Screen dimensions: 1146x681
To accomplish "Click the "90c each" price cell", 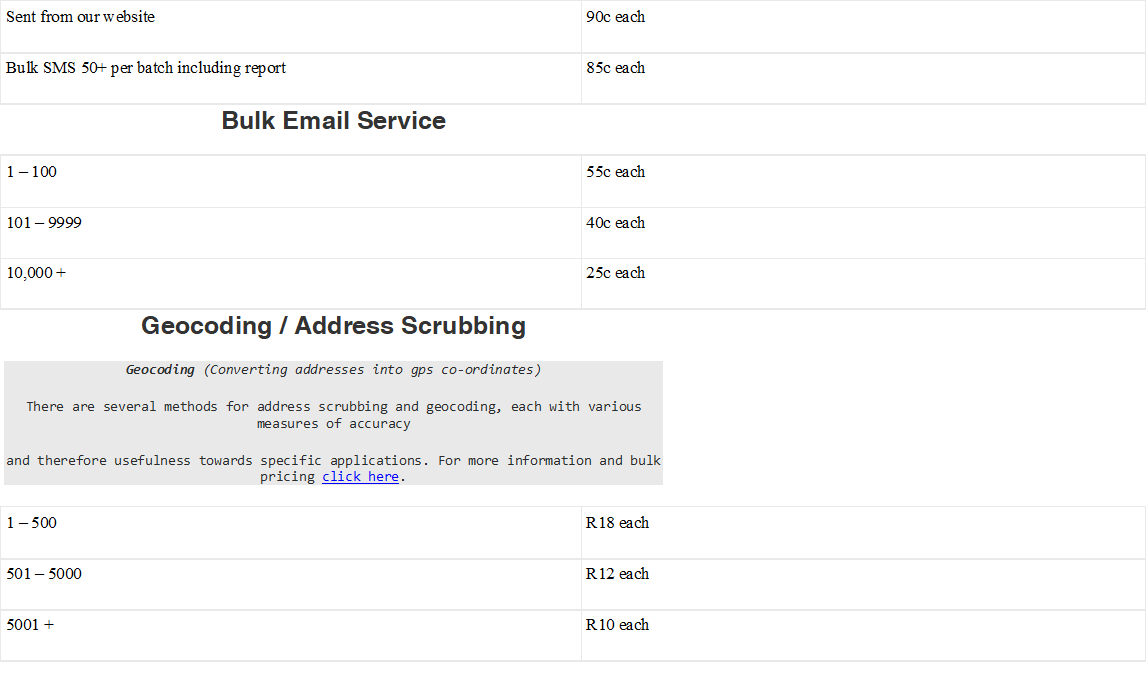I will [616, 17].
